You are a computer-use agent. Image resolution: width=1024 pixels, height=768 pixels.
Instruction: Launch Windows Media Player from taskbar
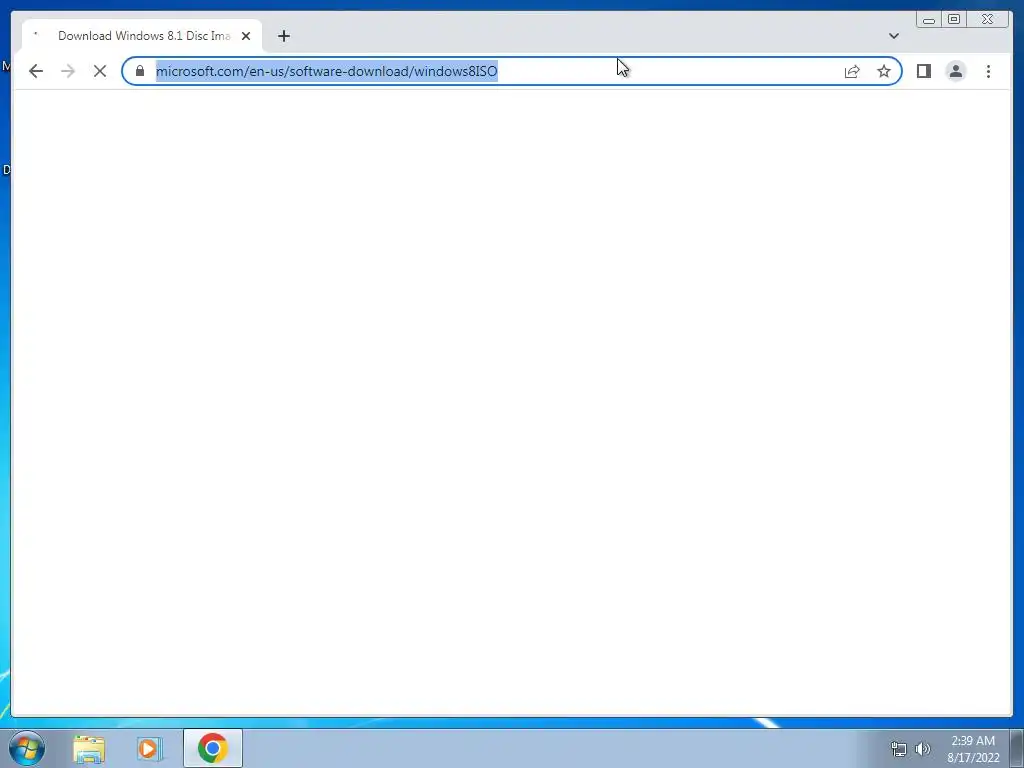tap(149, 748)
